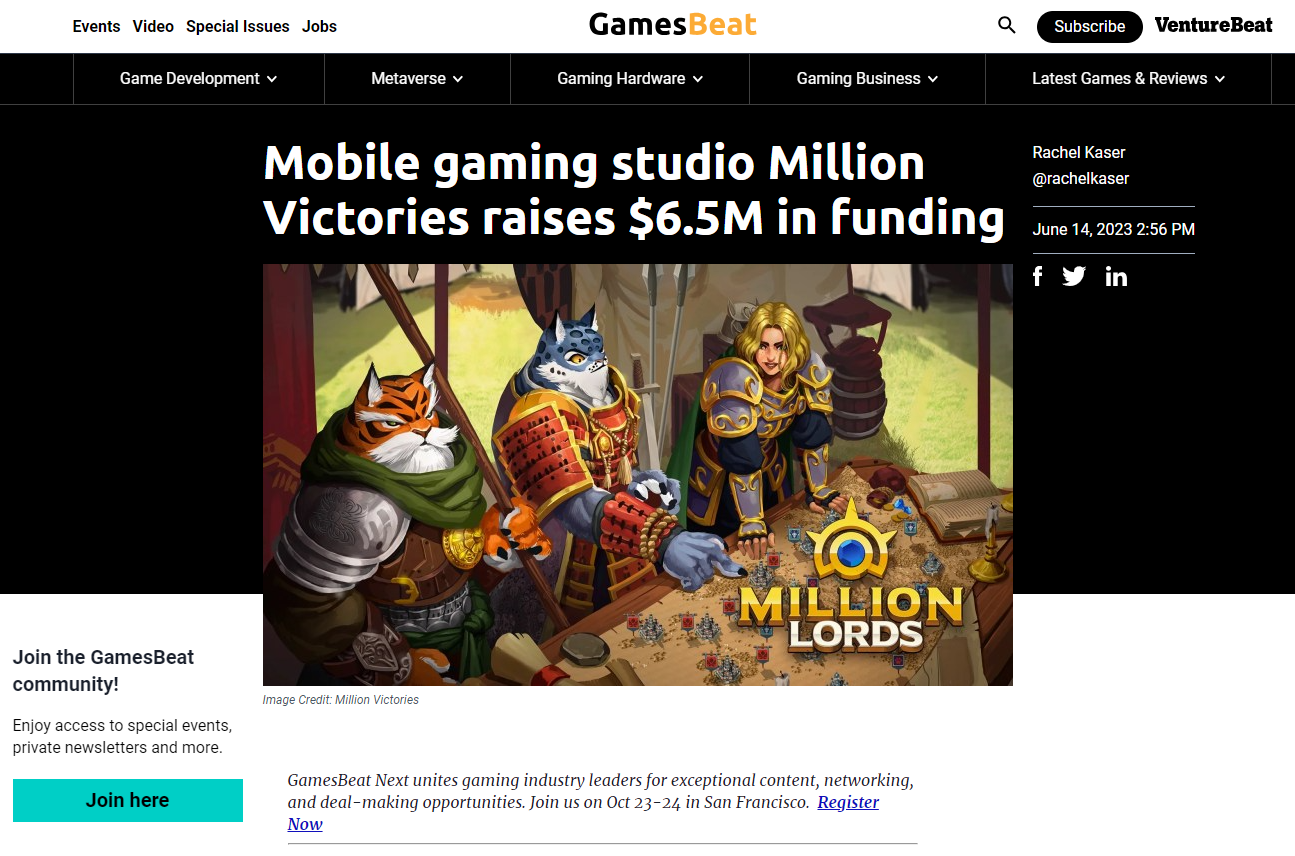
Task: Open the Jobs menu link
Action: 319,27
